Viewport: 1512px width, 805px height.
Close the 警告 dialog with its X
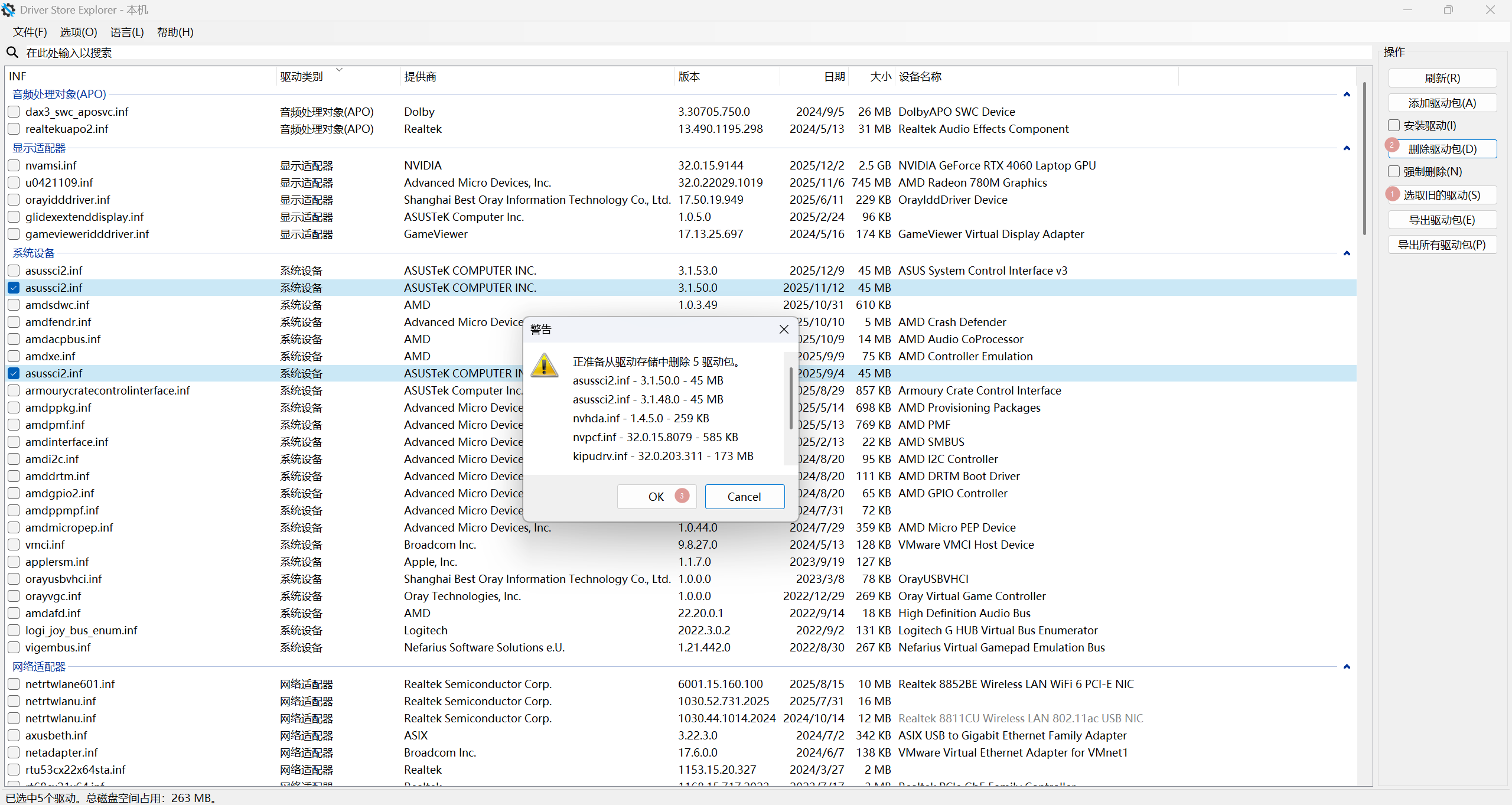point(784,330)
